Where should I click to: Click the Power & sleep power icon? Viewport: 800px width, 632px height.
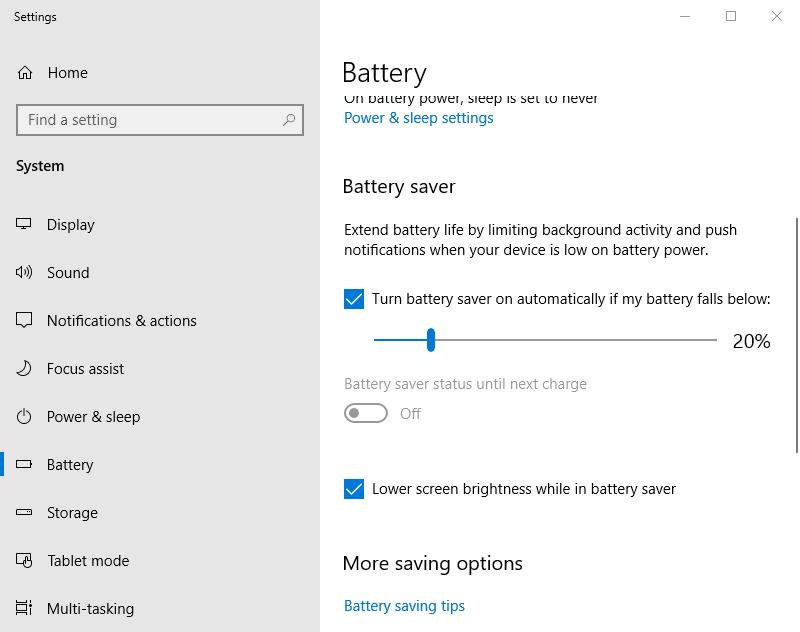[23, 416]
